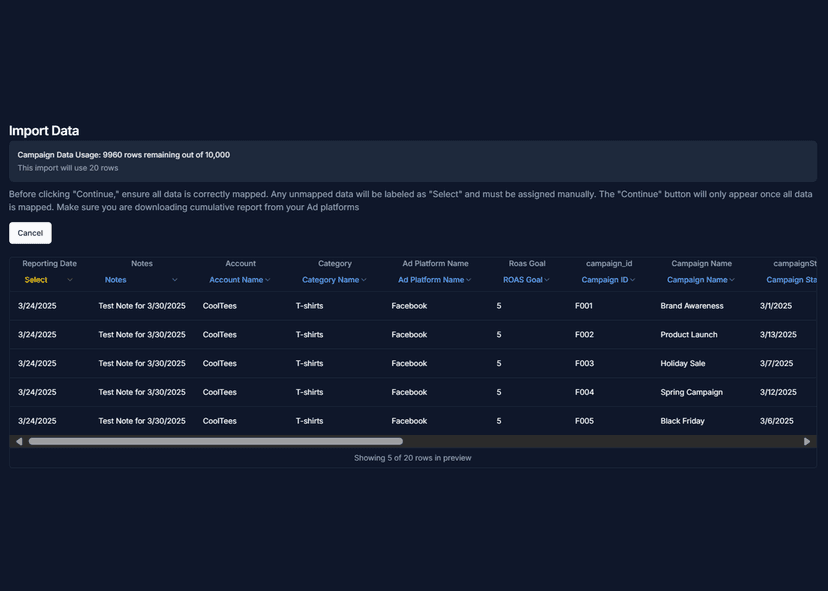Click Facebook platform cell in F003 row
Viewport: 828px width, 591px height.
click(409, 363)
